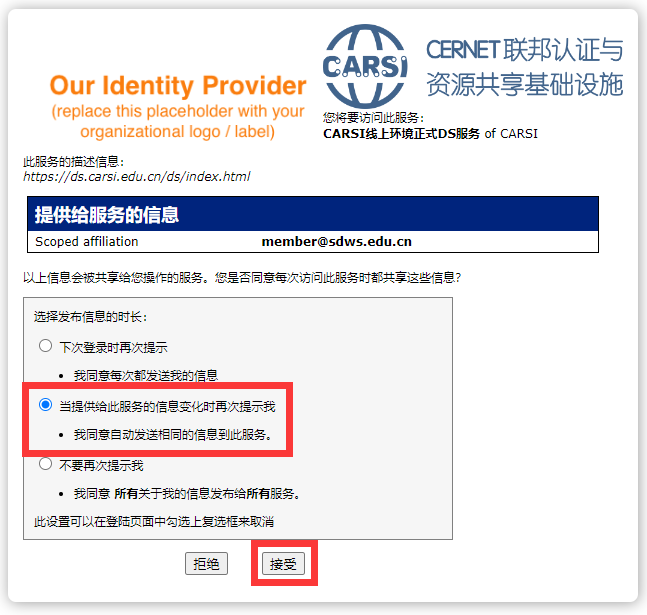
Task: Click the bullet text 我同意每次都发送我的信息
Action: pos(146,376)
